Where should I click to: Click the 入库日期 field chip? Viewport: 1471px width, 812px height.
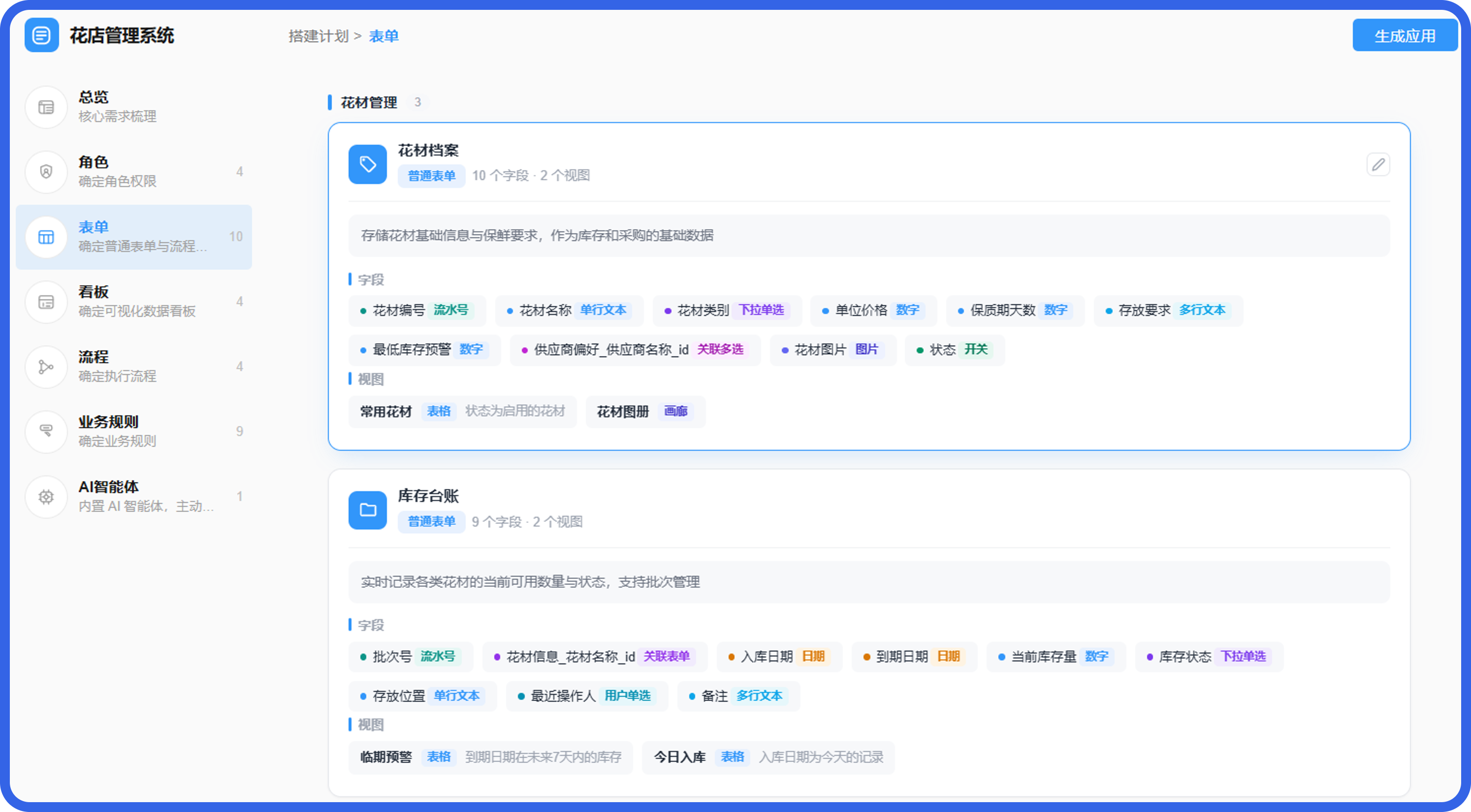click(x=779, y=656)
